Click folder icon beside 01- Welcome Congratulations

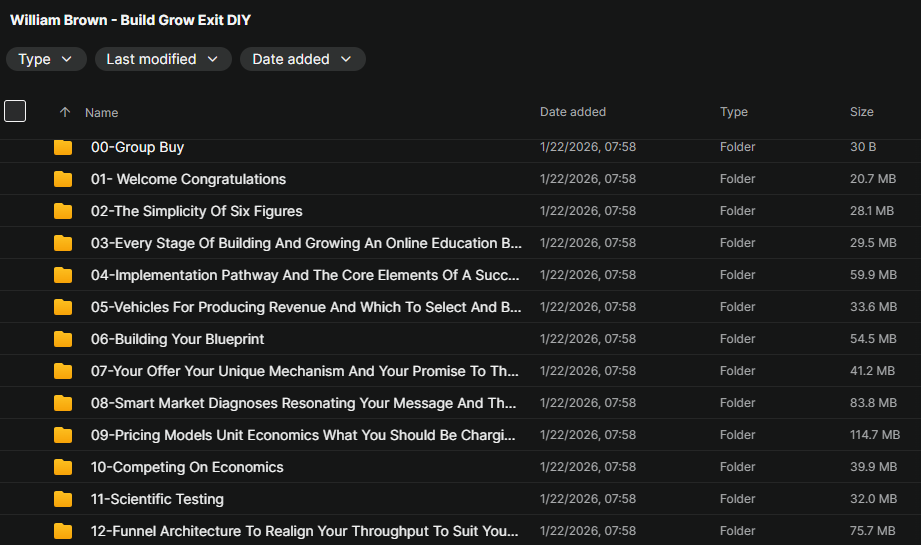click(x=63, y=180)
